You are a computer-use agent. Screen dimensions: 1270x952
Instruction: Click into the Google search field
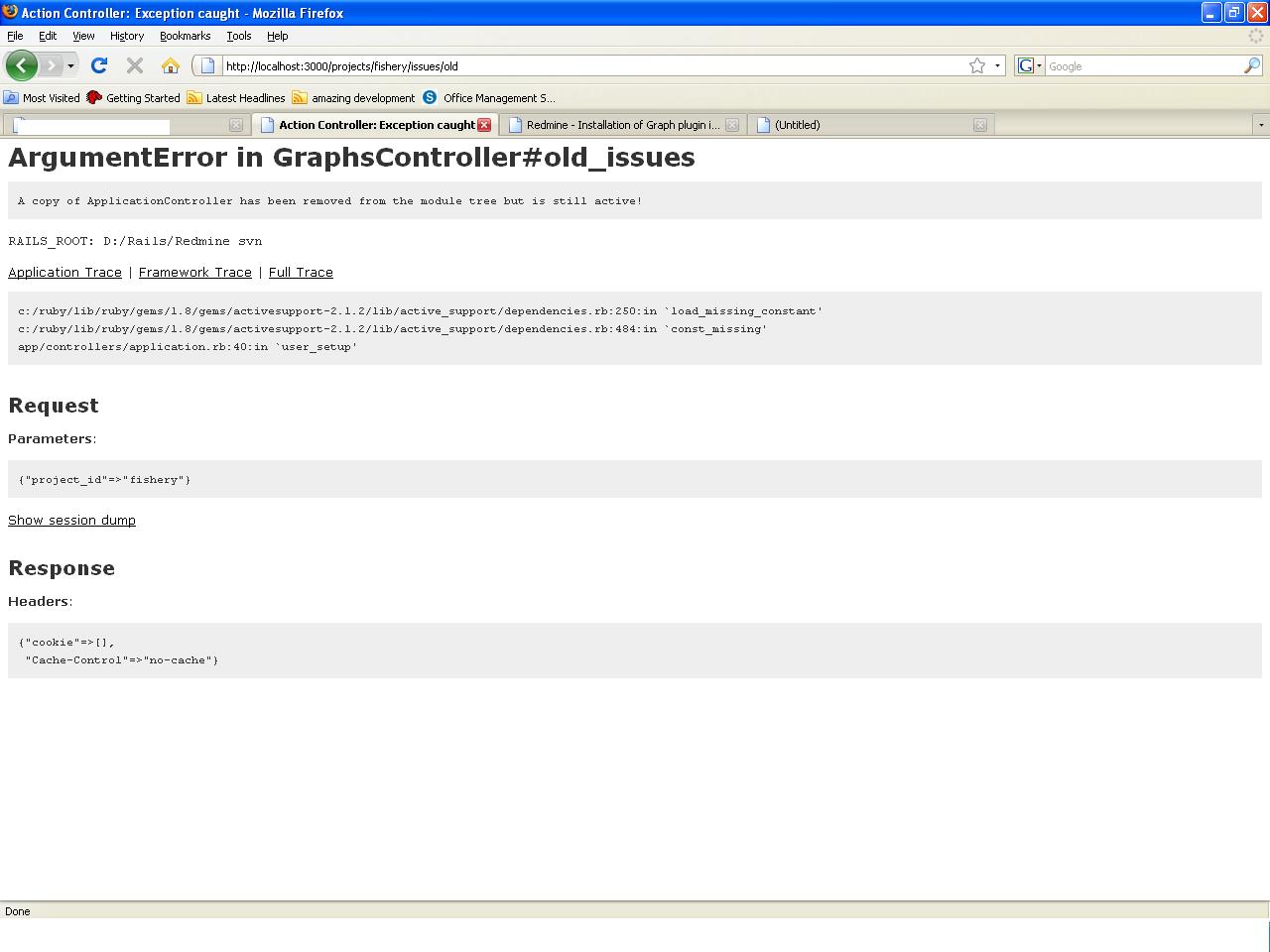(x=1141, y=66)
